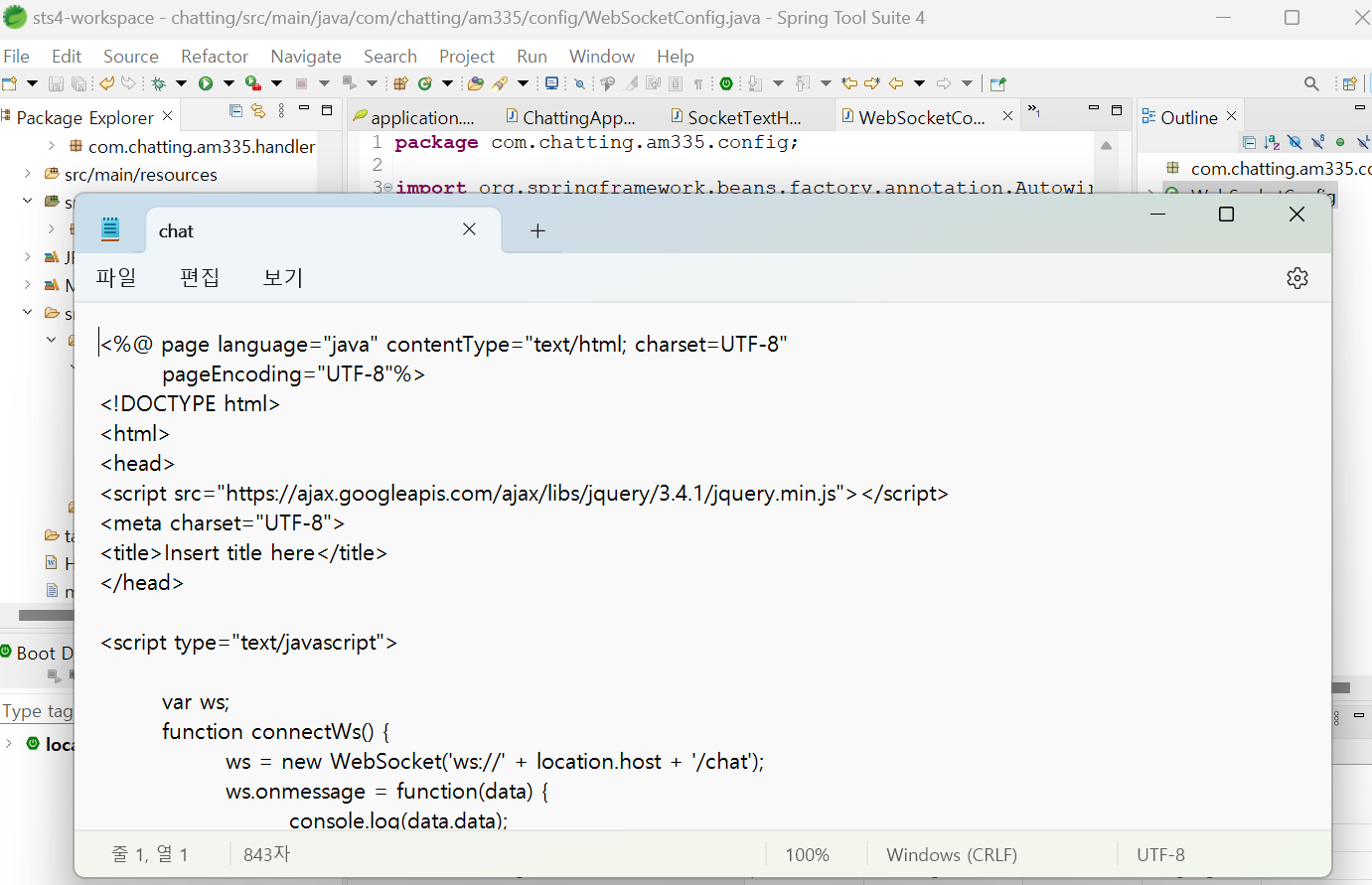The width and height of the screenshot is (1372, 885).
Task: Open the Project menu
Action: pyautogui.click(x=467, y=57)
